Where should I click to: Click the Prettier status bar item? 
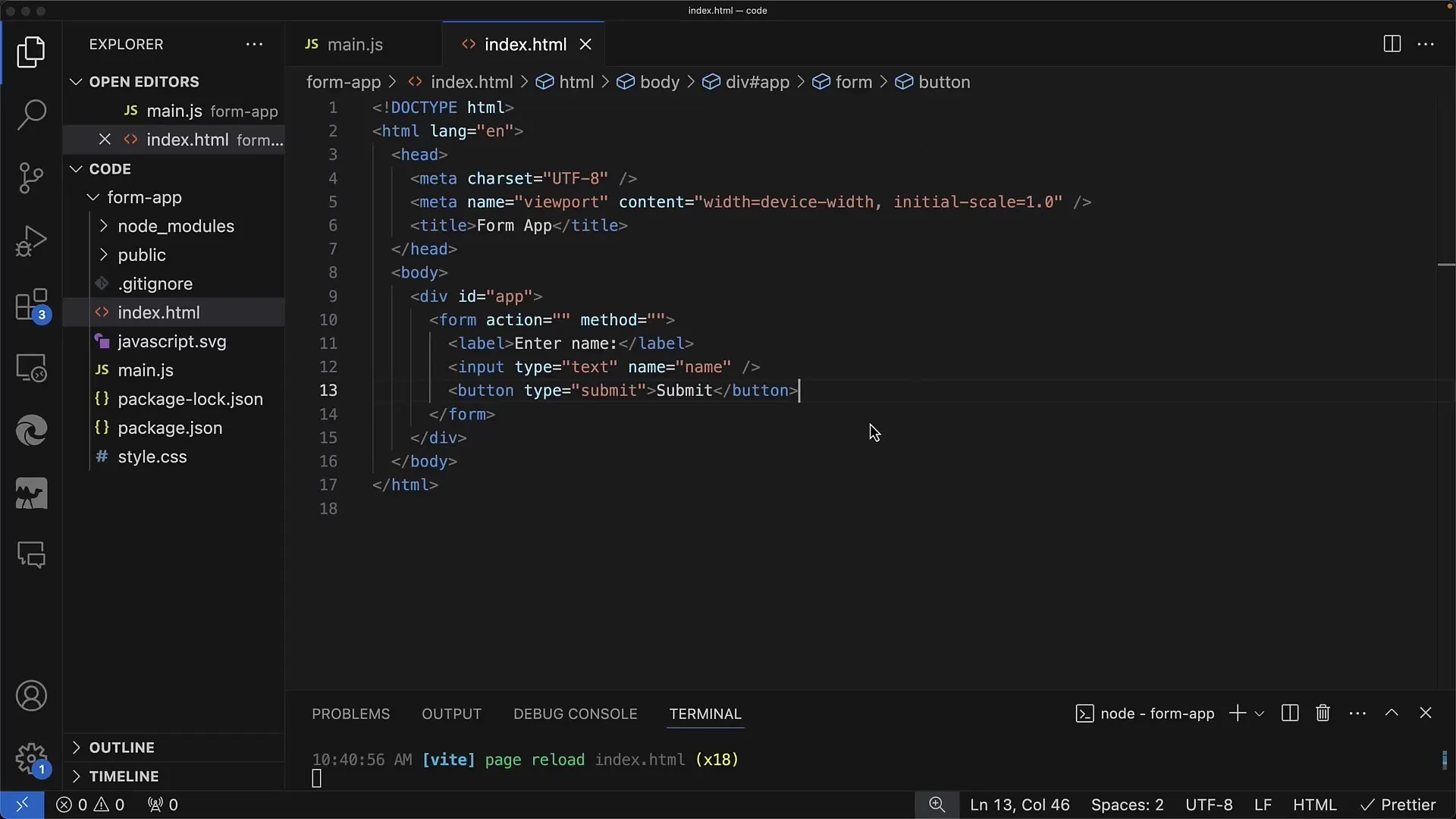(1398, 805)
